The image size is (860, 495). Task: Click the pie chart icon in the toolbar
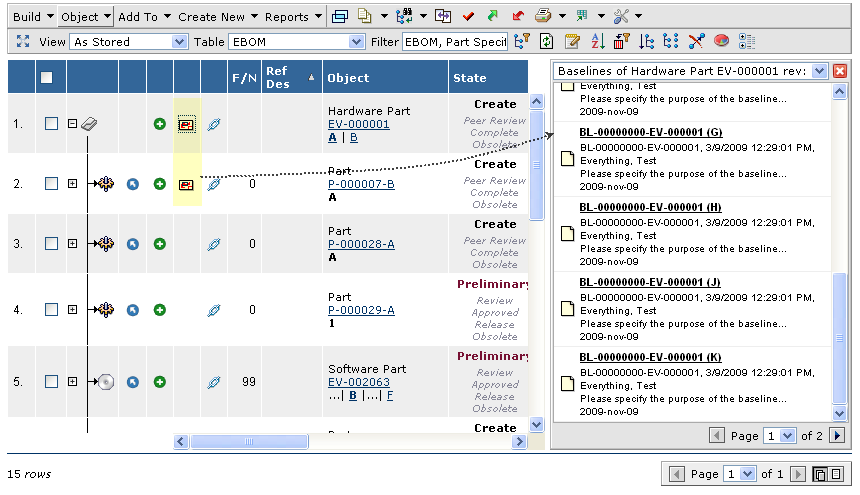tap(721, 42)
